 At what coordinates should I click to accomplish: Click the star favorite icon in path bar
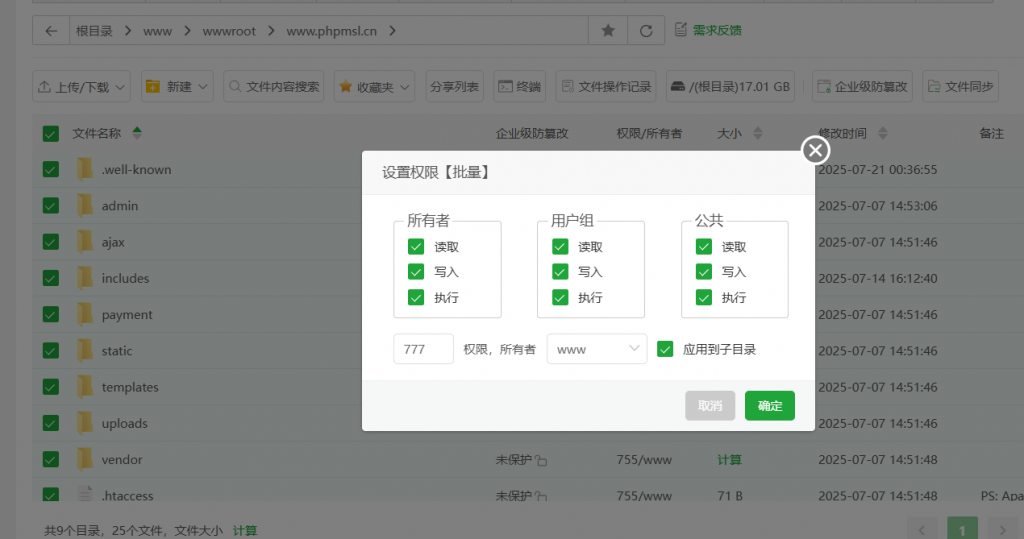tap(608, 31)
